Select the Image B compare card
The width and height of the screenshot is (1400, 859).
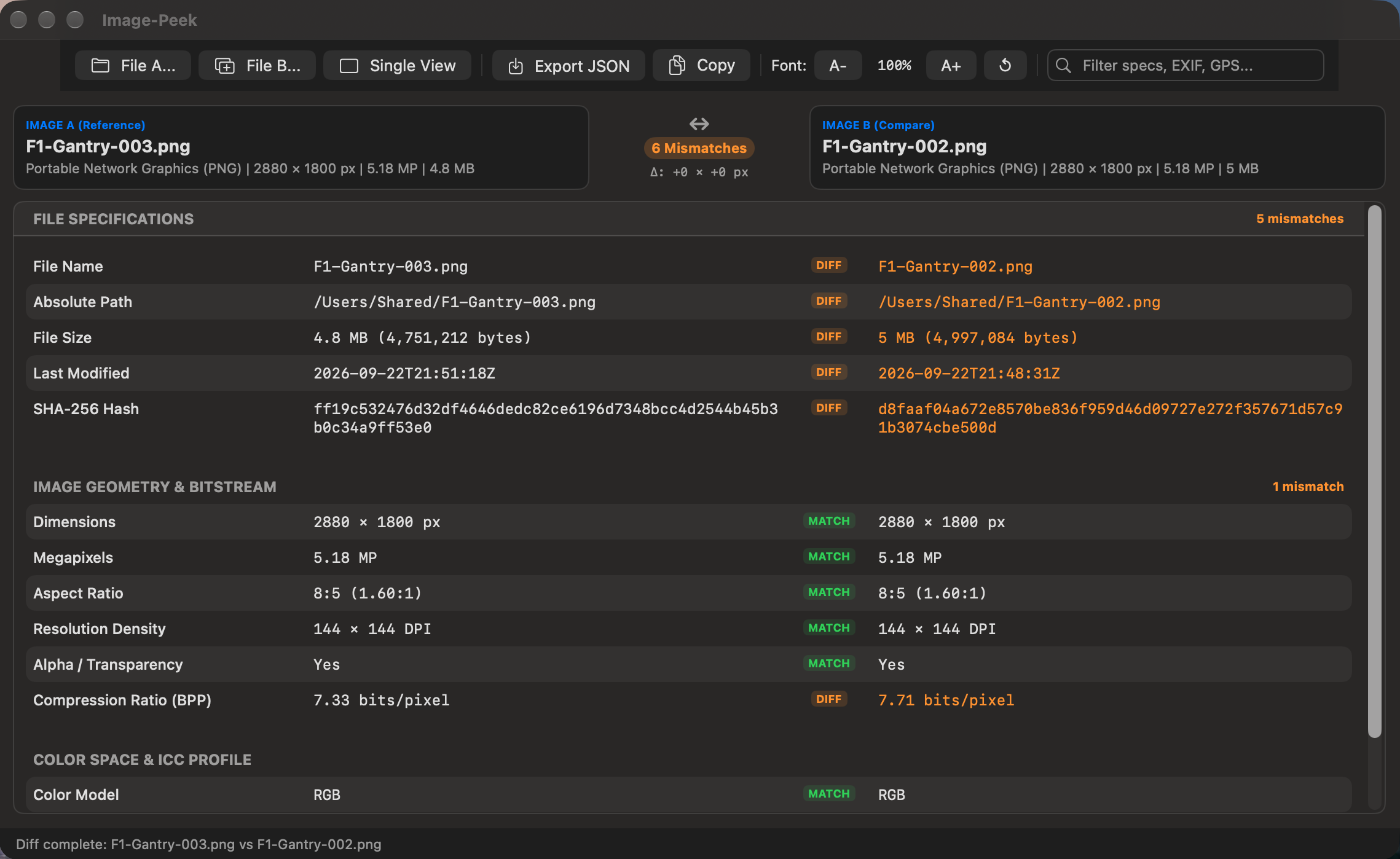point(1098,147)
